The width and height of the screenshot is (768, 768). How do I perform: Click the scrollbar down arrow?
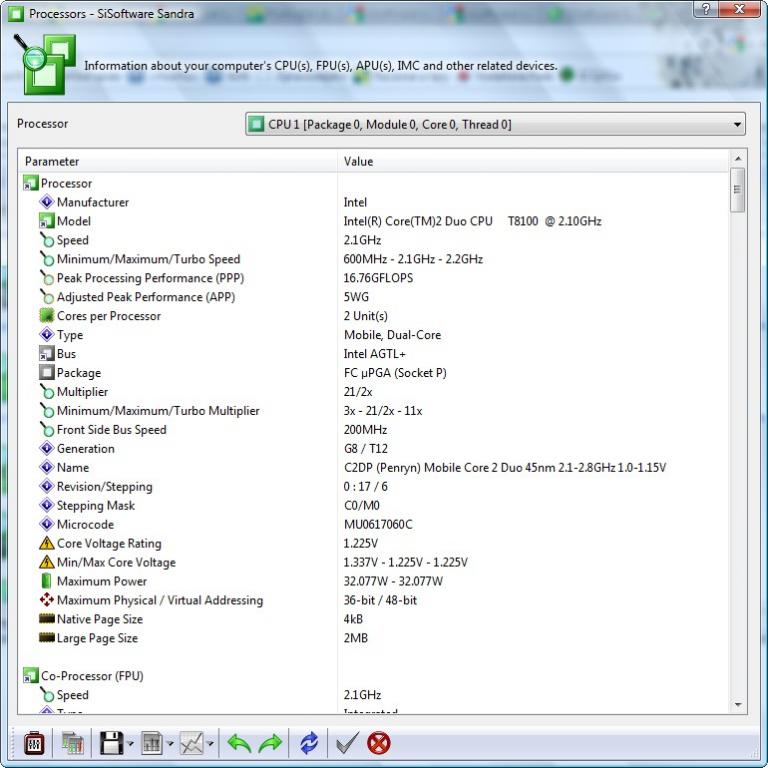738,705
